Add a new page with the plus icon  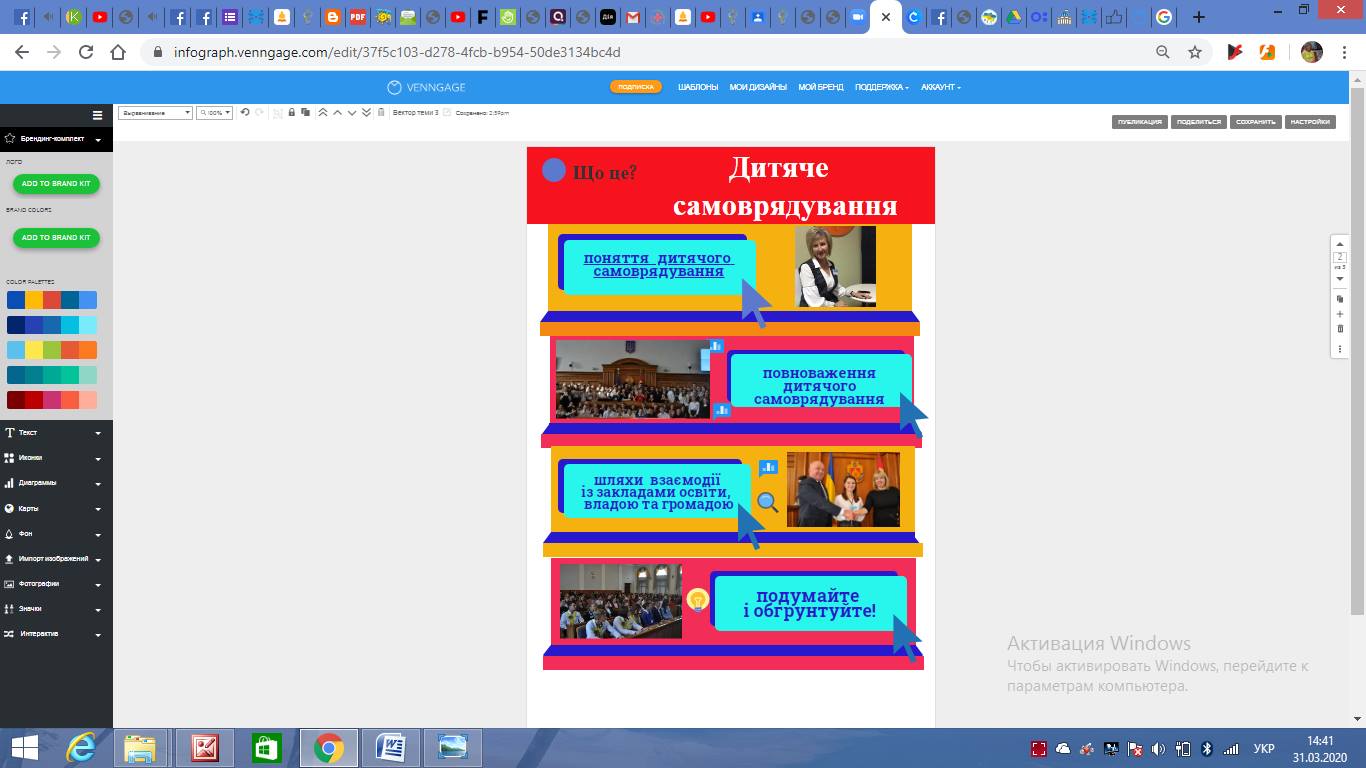[x=1340, y=314]
